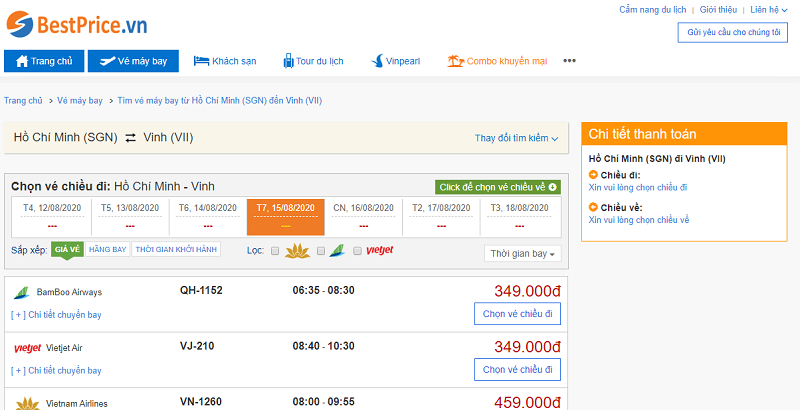
Task: Select date CN, 16/08/2020
Action: coord(363,217)
